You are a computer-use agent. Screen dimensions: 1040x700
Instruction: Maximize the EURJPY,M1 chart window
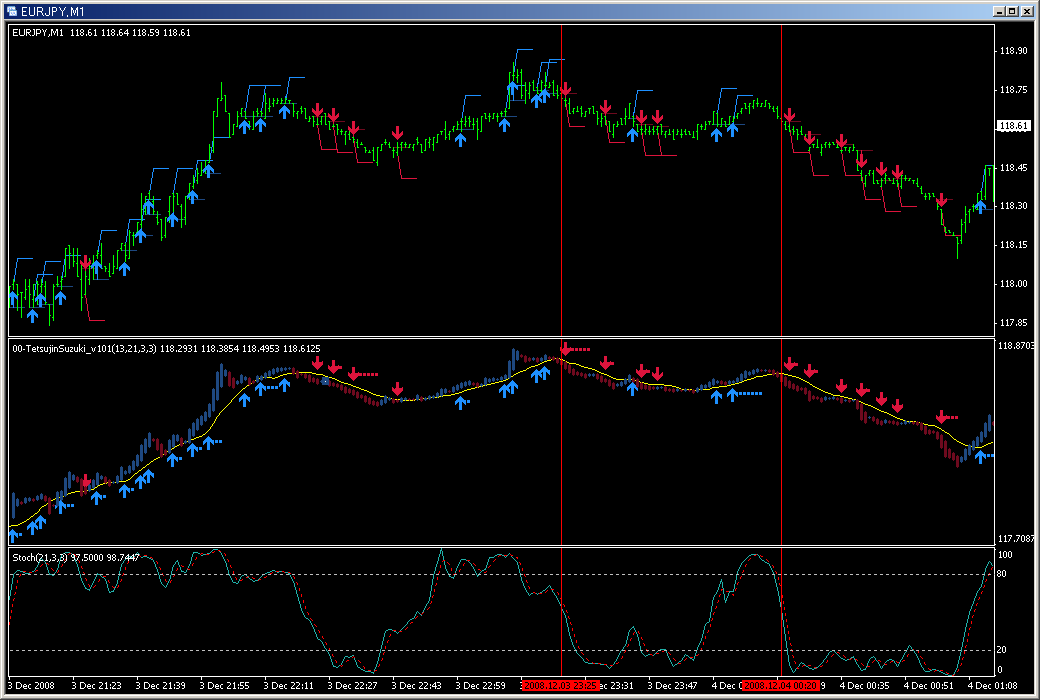tap(1012, 11)
